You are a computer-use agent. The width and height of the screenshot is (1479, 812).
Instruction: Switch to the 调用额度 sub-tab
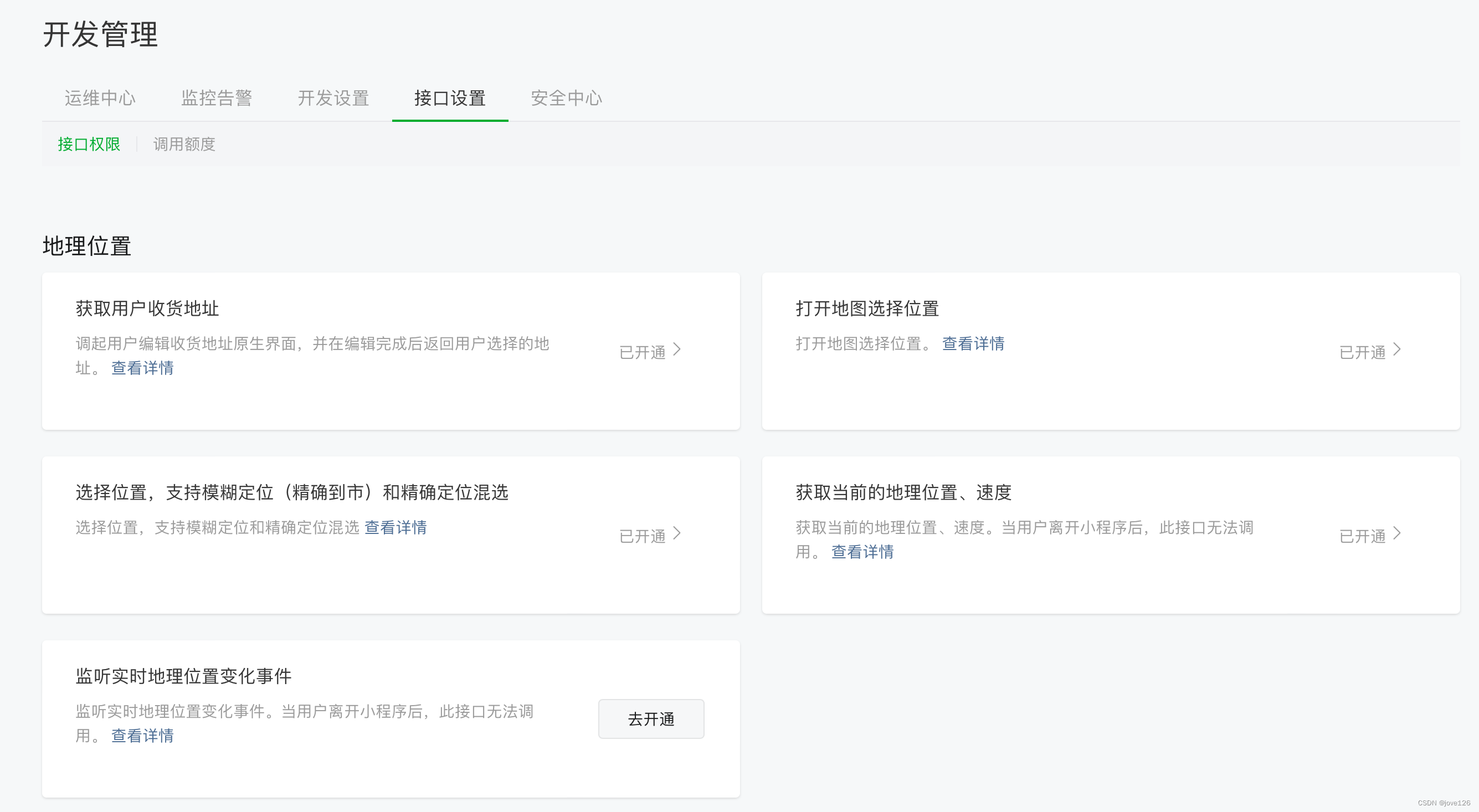point(184,144)
